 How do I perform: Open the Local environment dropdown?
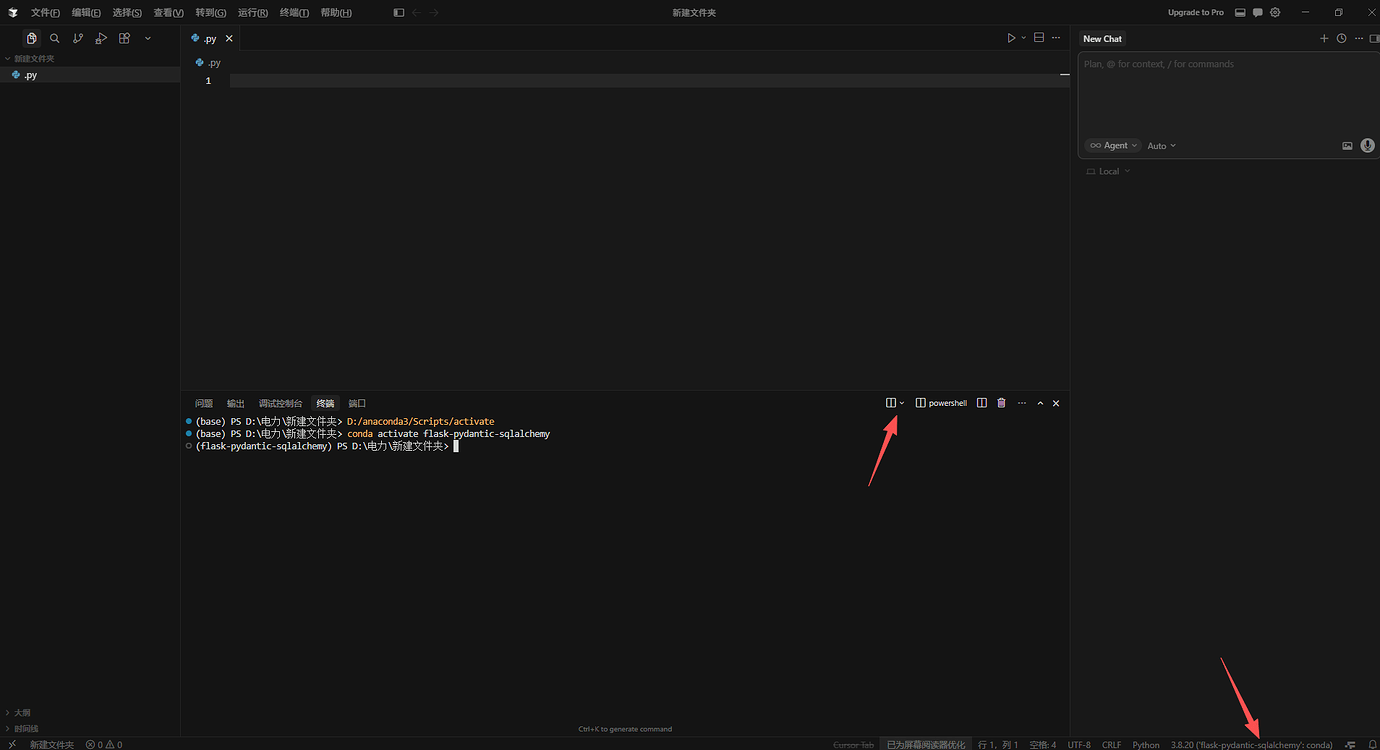pos(1109,172)
